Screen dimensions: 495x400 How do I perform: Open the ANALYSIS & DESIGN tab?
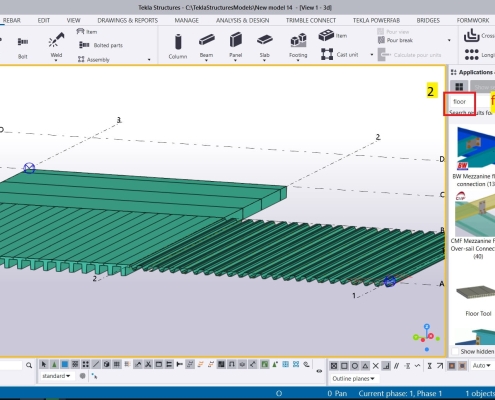click(243, 20)
